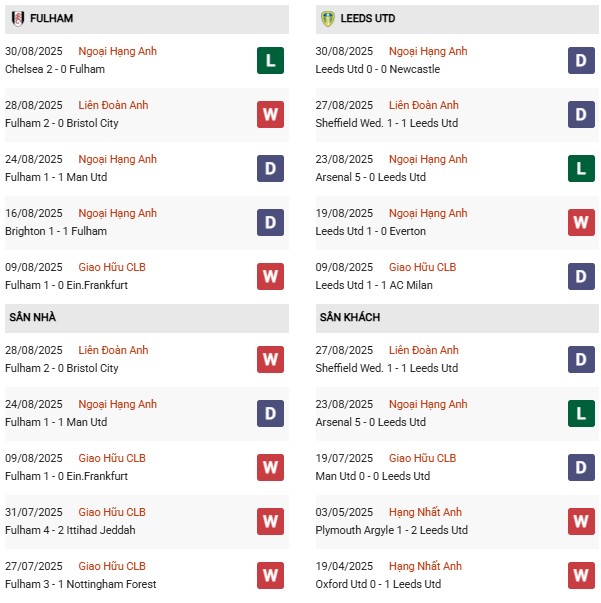Click the W badge for Fulham 4-2 Ittihad Jeddah
Image resolution: width=601 pixels, height=603 pixels.
(x=270, y=521)
